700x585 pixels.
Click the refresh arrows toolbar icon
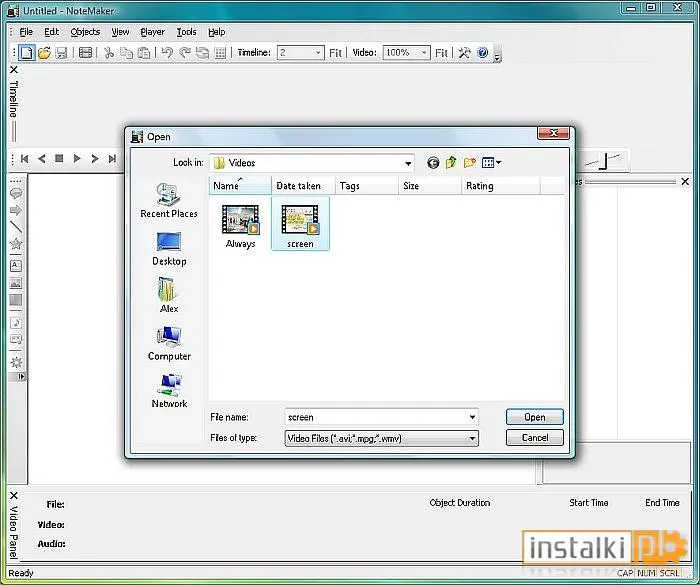point(202,53)
